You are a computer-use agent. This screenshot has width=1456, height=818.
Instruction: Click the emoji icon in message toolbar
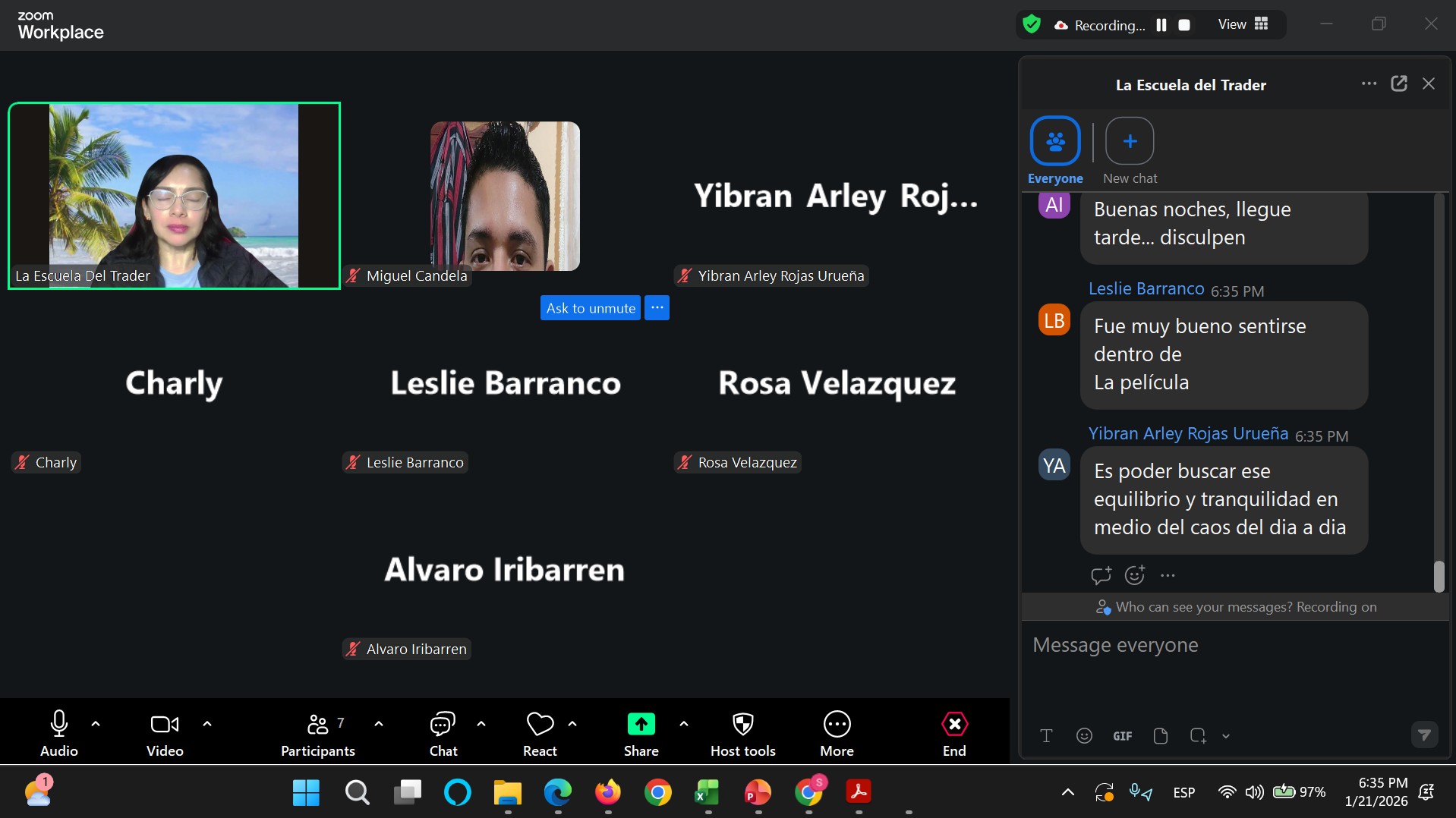click(x=1084, y=735)
